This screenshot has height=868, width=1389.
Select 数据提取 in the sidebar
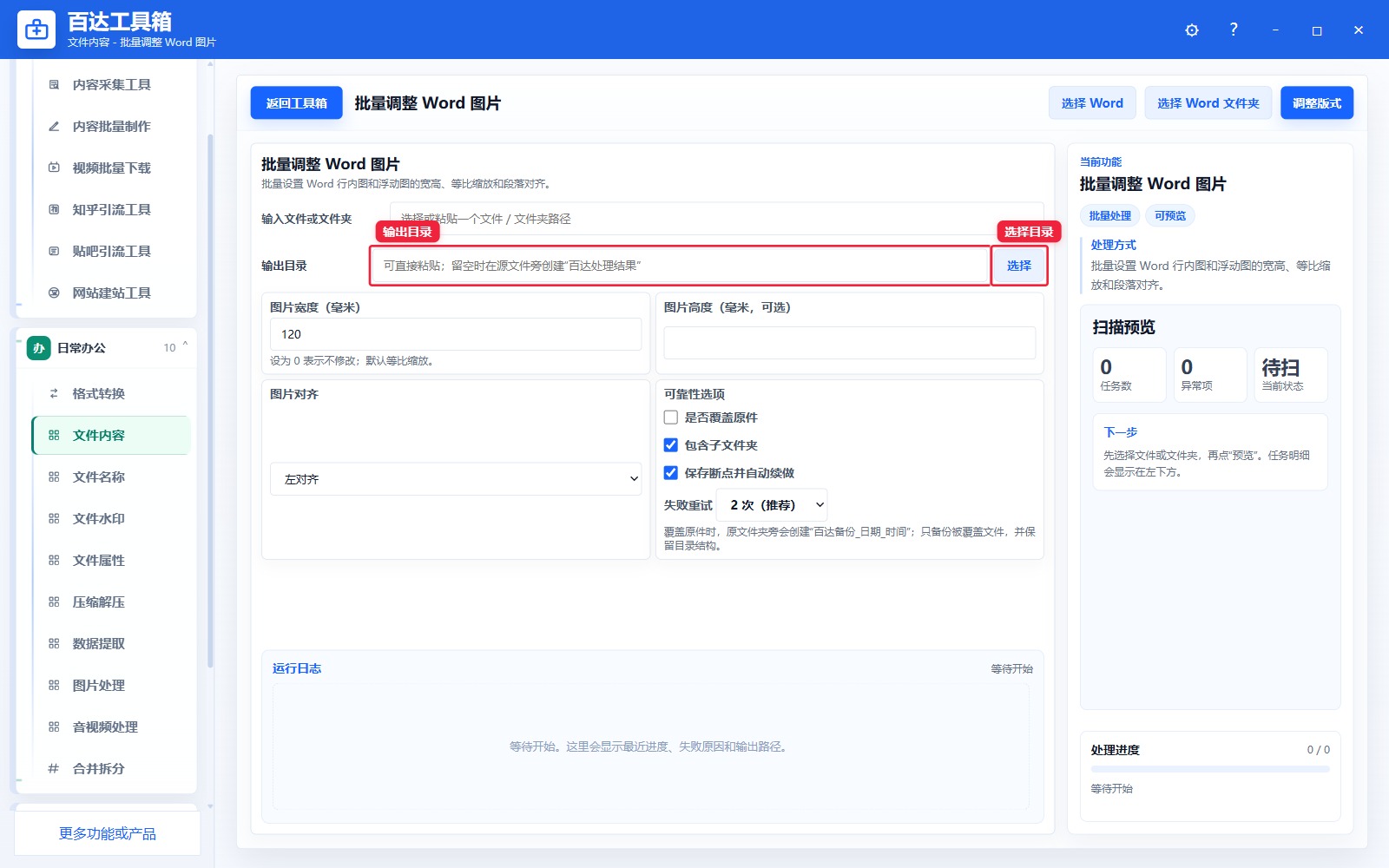[111, 643]
